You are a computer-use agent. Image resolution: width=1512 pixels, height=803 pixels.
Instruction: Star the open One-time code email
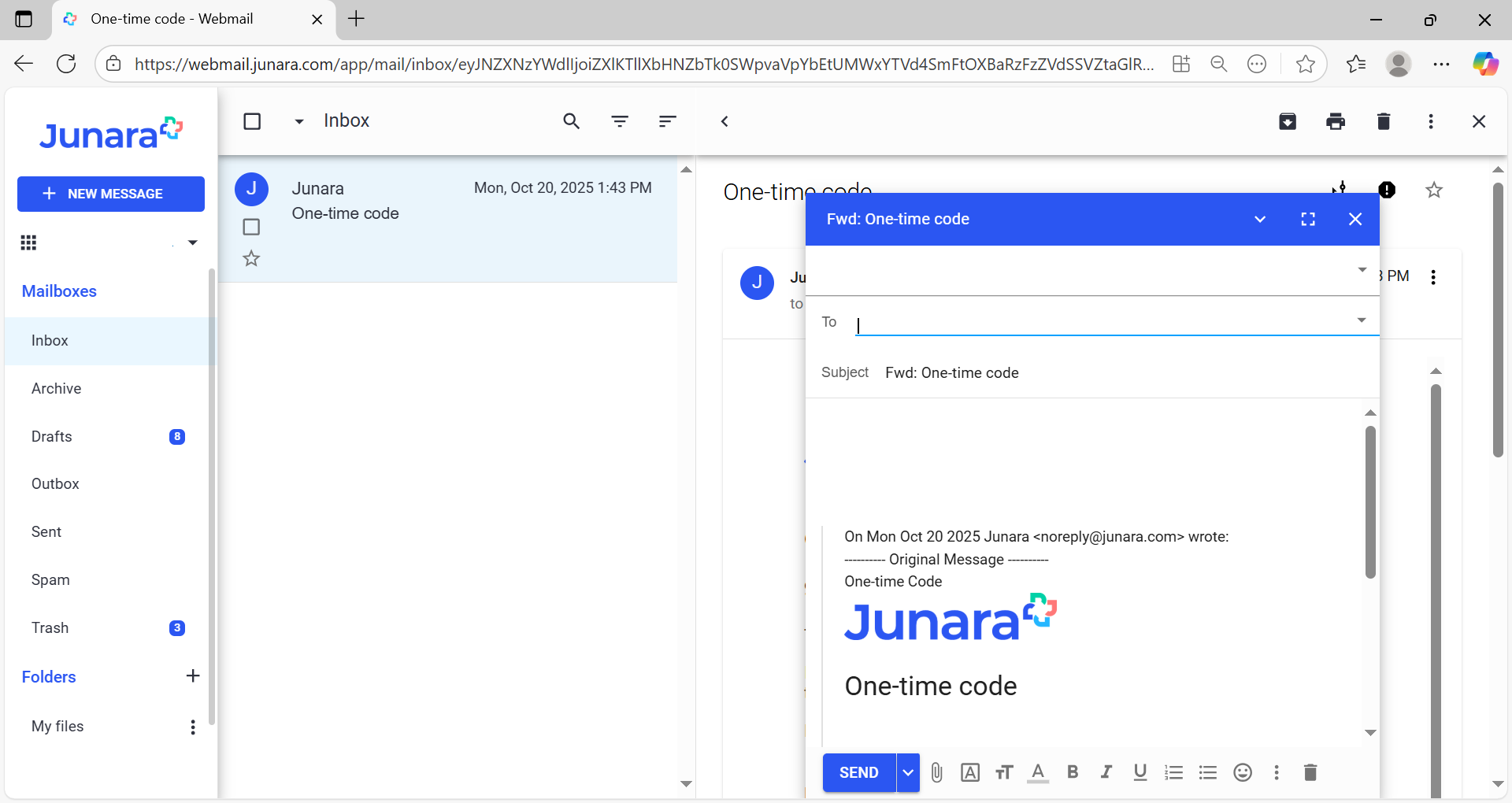pyautogui.click(x=1434, y=190)
